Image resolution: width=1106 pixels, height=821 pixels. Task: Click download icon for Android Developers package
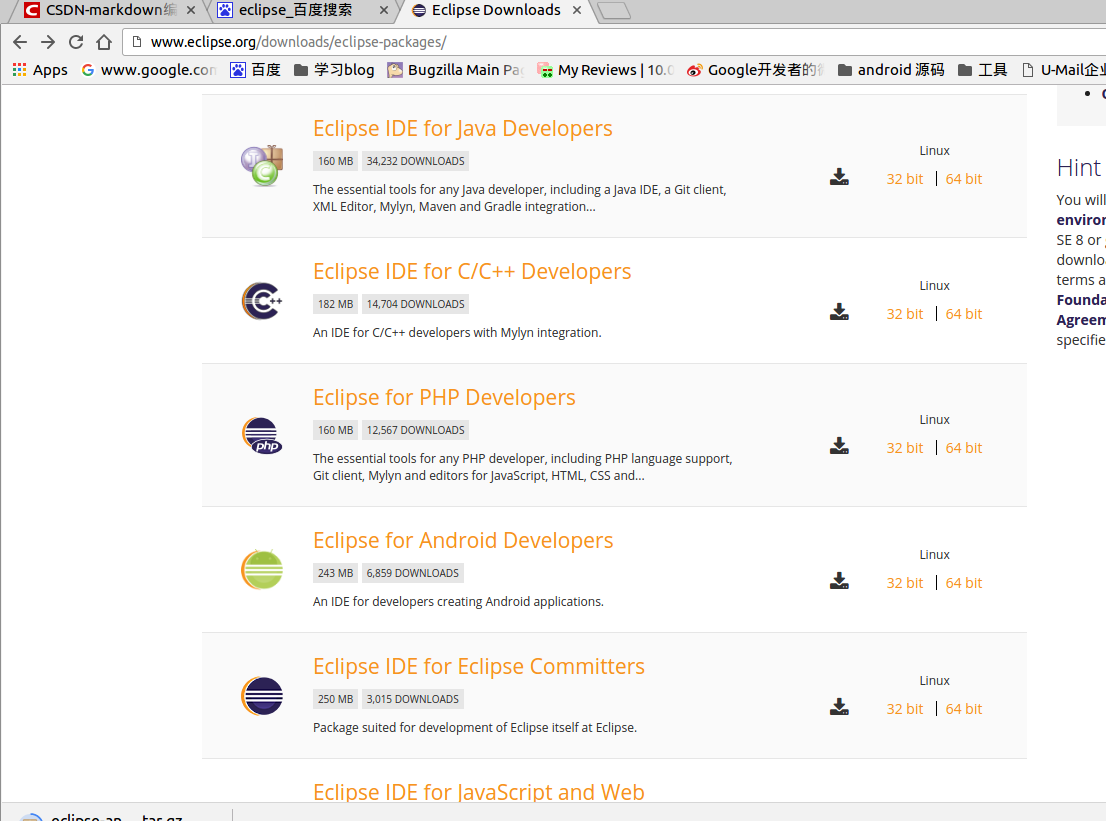tap(839, 580)
